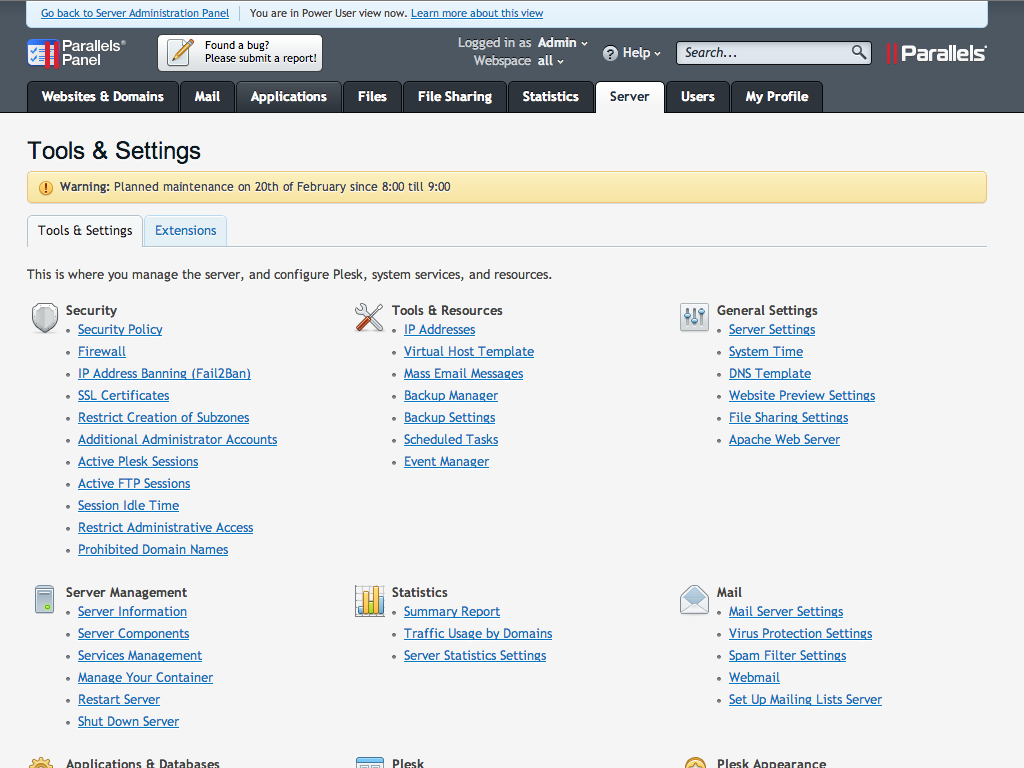Screen dimensions: 1024x768
Task: Expand the Webspace all dropdown
Action: (551, 61)
